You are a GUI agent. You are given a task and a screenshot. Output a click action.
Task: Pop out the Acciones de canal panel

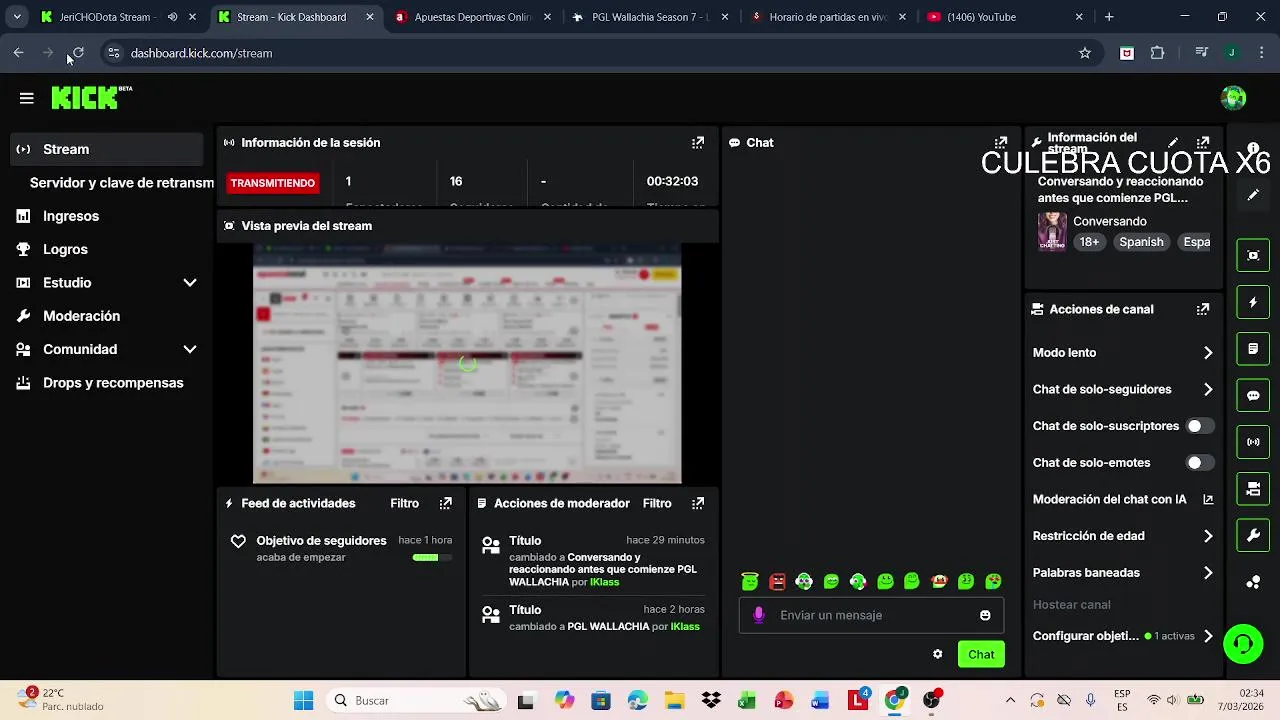click(1203, 310)
